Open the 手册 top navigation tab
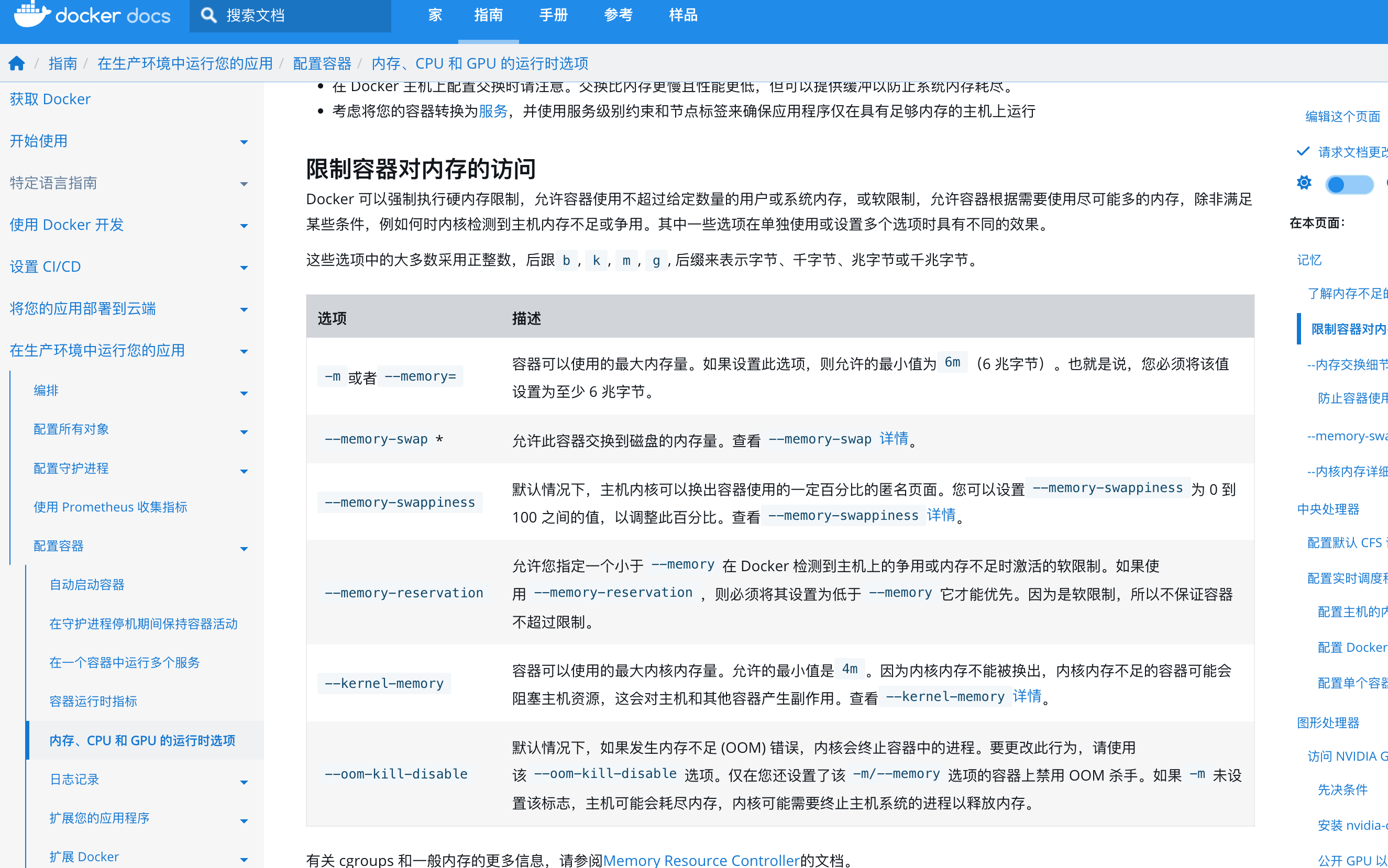The height and width of the screenshot is (868, 1388). (x=553, y=16)
